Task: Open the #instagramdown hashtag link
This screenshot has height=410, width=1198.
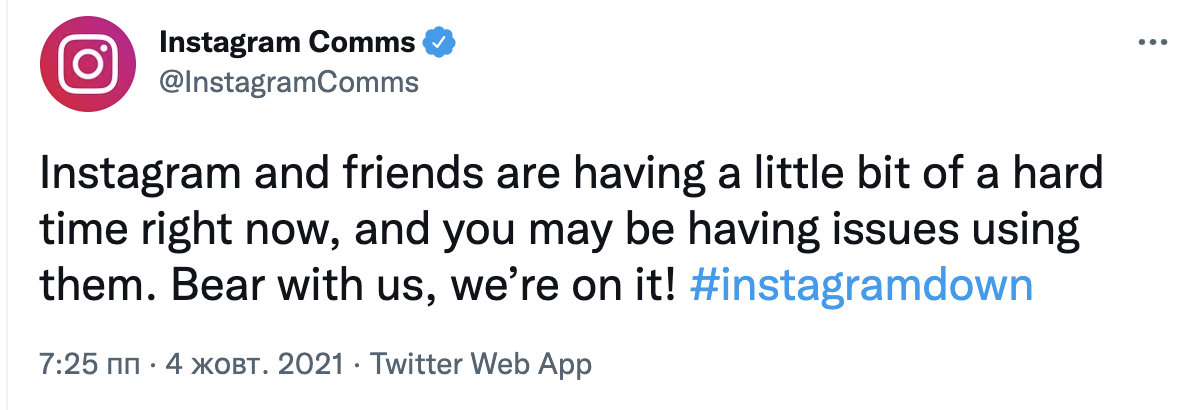Action: coord(861,286)
